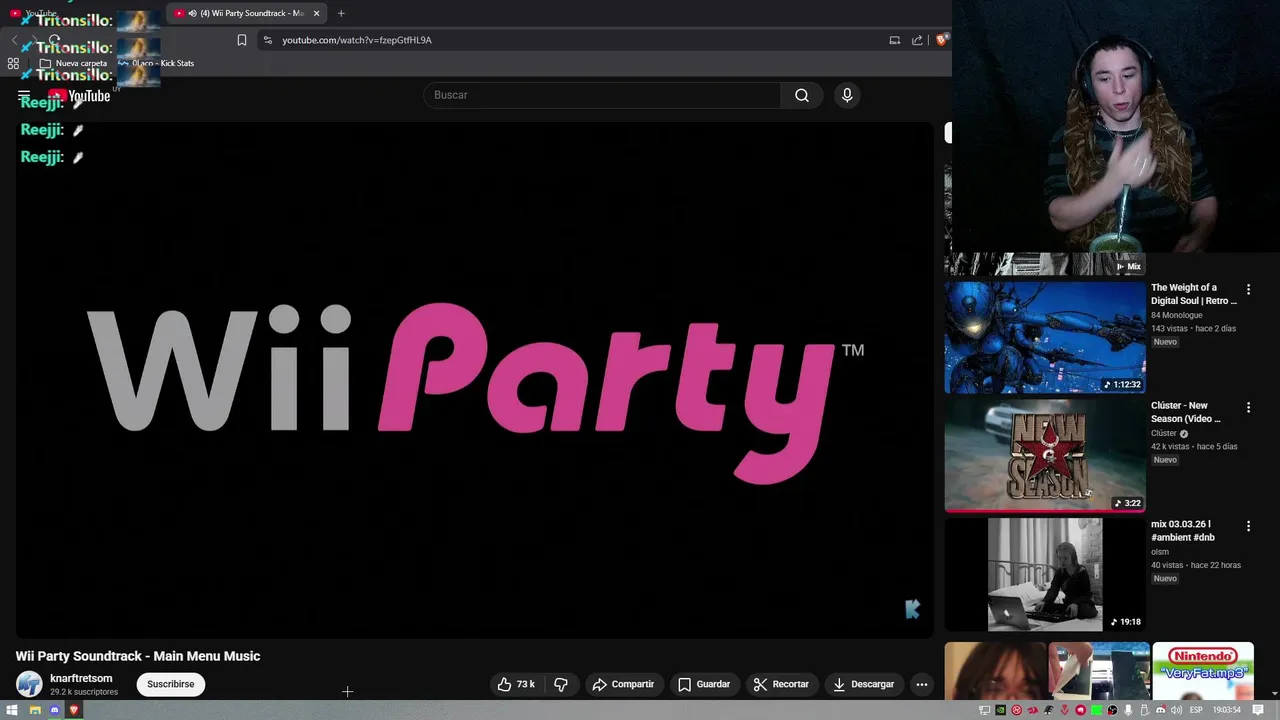The height and width of the screenshot is (720, 1280).
Task: Bookmark this page with the bookmark icon
Action: (241, 40)
